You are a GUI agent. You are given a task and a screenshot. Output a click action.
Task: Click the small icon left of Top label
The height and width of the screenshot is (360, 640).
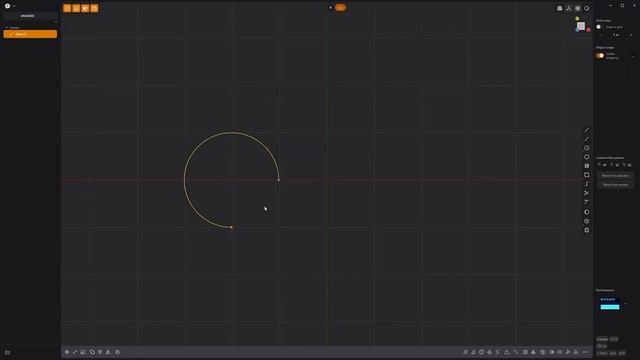331,7
